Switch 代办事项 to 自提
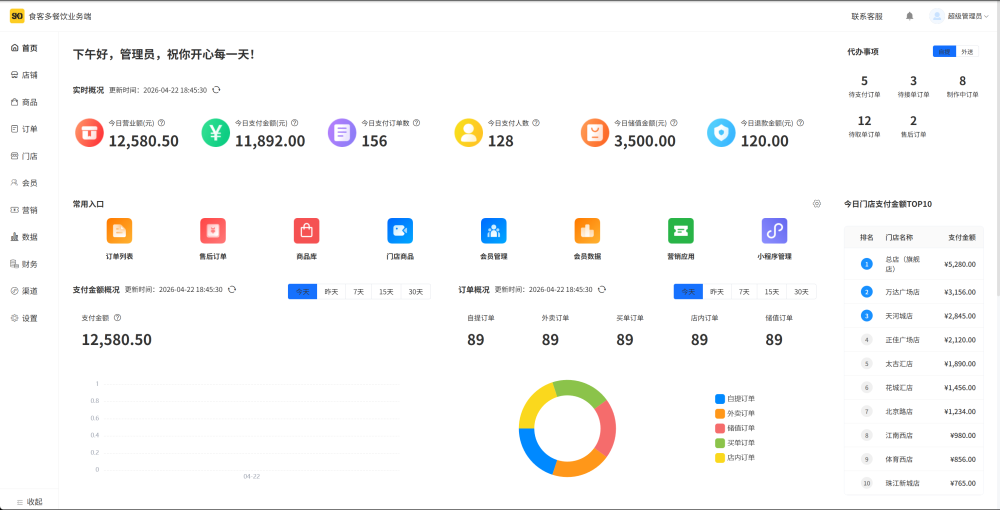This screenshot has width=1000, height=510. tap(945, 52)
